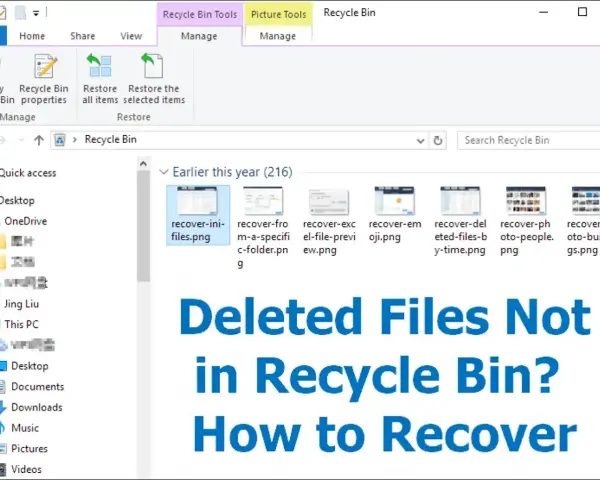Switch to the Share tab
Screen dimensions: 600x480
(x=83, y=36)
